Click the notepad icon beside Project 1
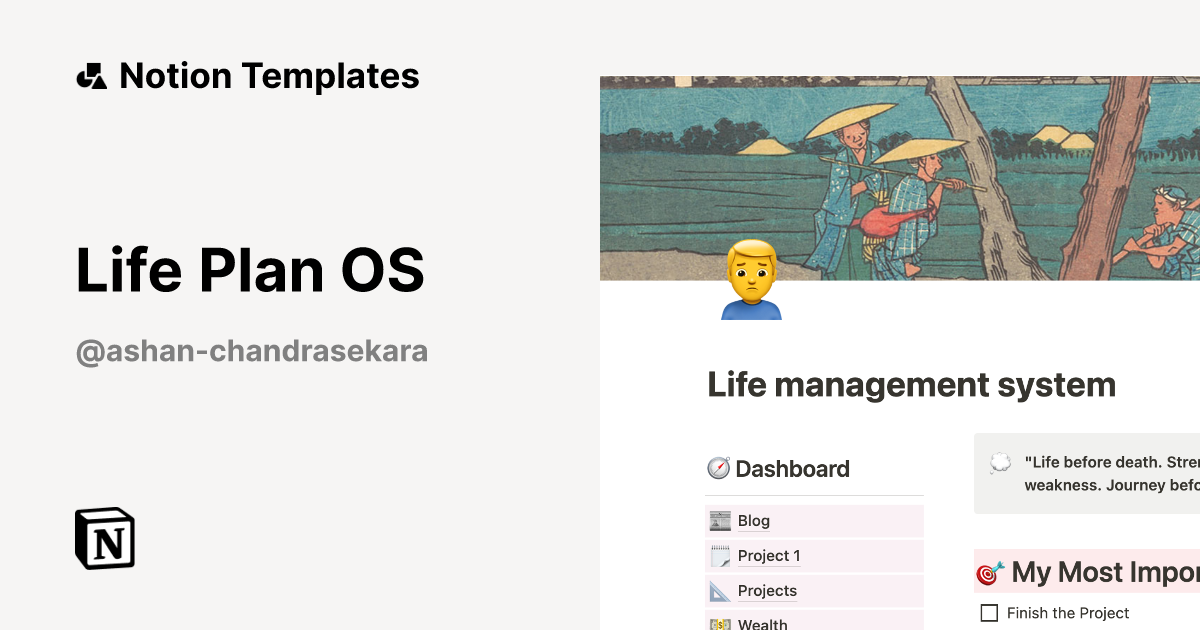Image resolution: width=1200 pixels, height=630 pixels. pos(718,555)
